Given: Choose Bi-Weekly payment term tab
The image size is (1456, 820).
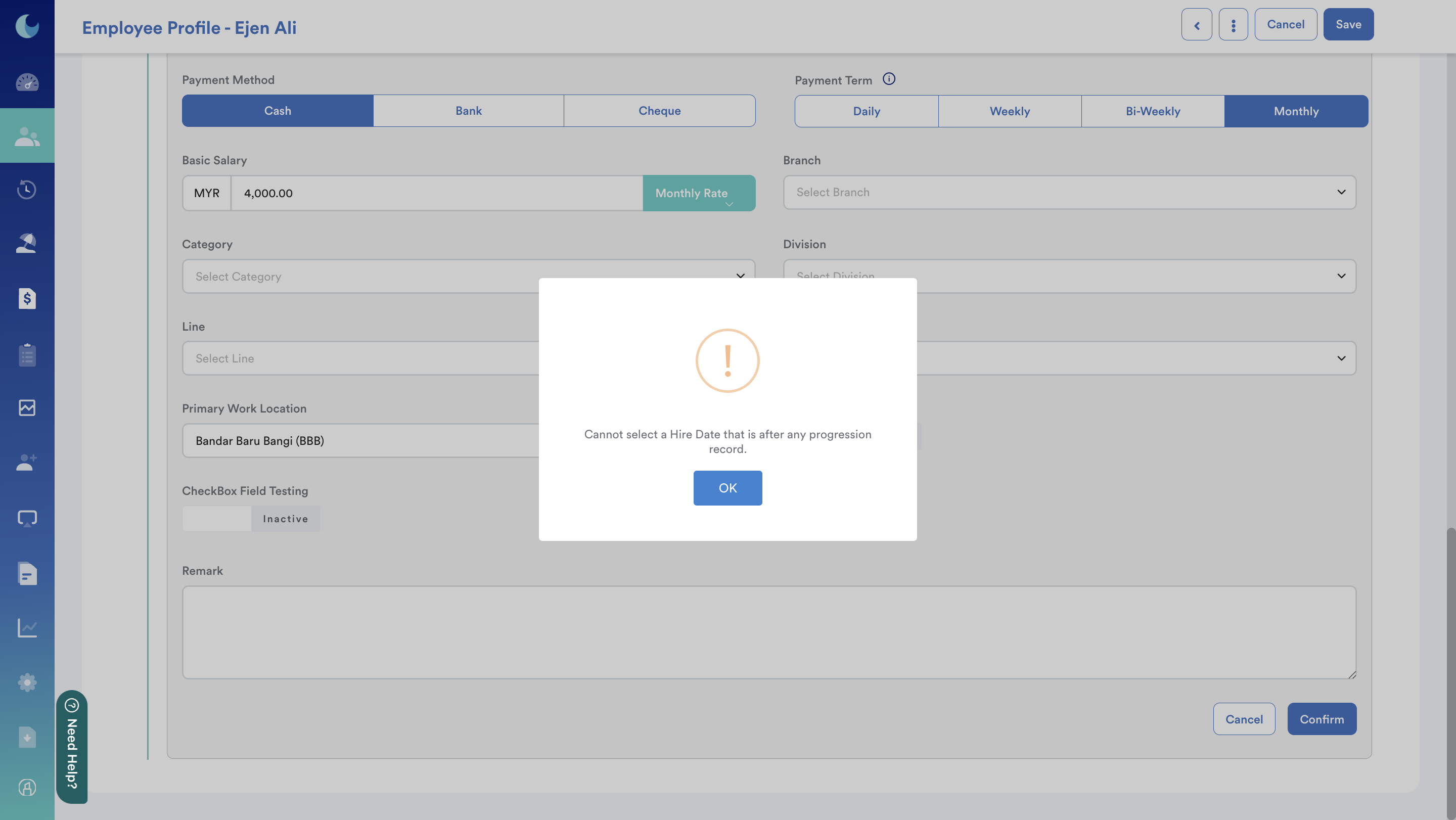Looking at the screenshot, I should coord(1153,111).
